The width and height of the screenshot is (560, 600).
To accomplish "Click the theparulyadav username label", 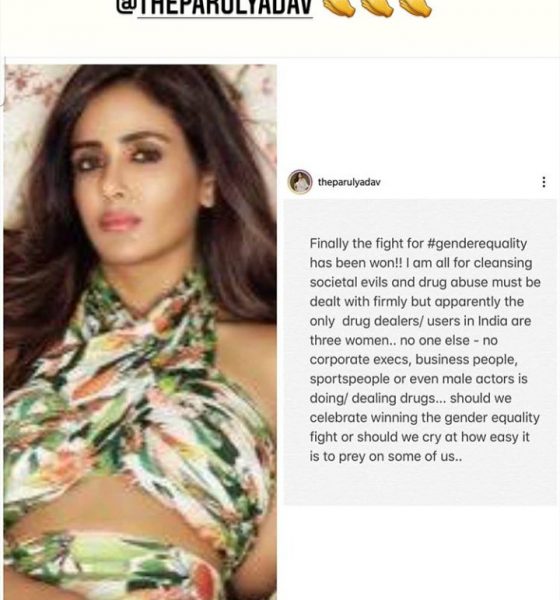I will (349, 182).
